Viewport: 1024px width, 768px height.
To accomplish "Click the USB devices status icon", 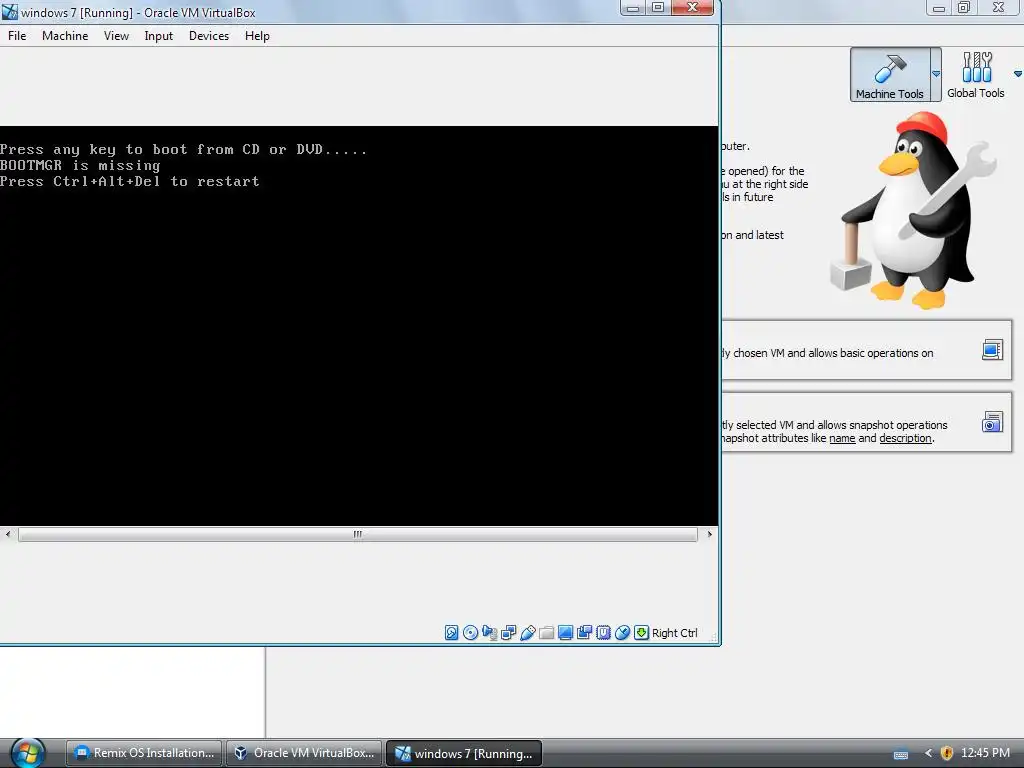I will tap(528, 632).
